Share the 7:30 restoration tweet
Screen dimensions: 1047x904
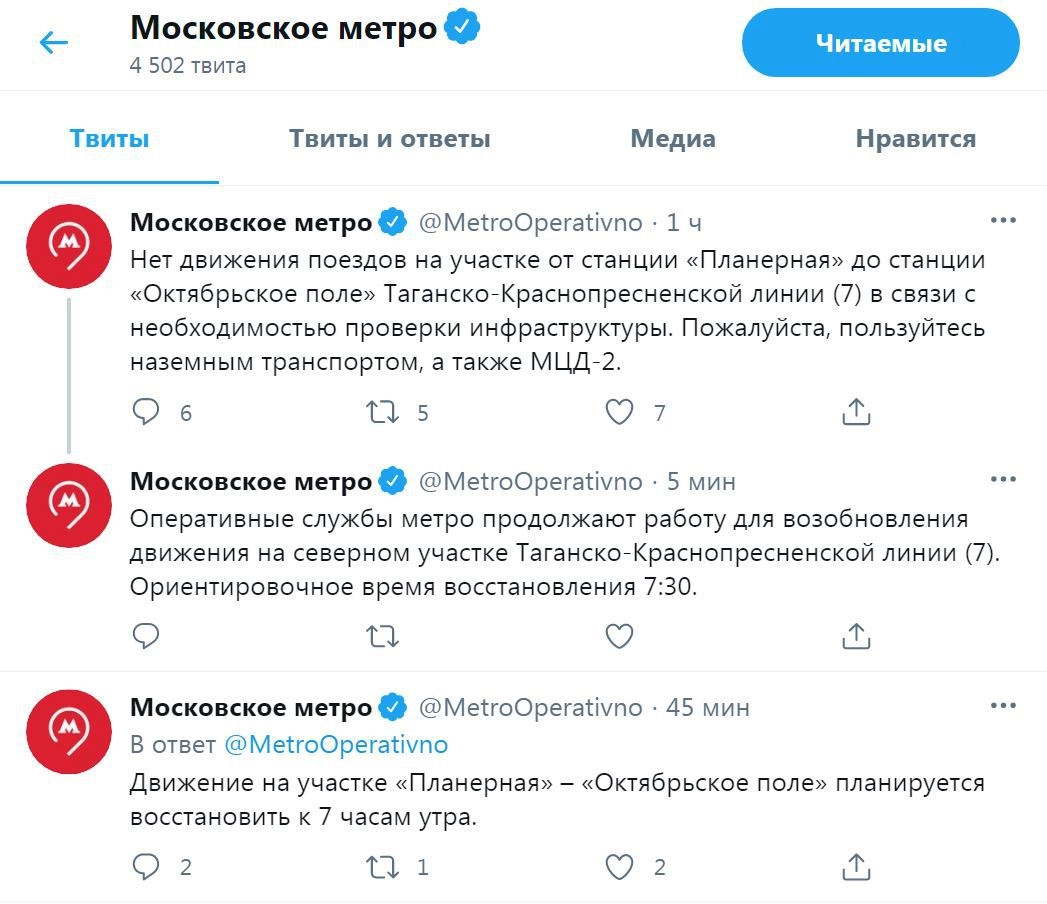(x=856, y=635)
